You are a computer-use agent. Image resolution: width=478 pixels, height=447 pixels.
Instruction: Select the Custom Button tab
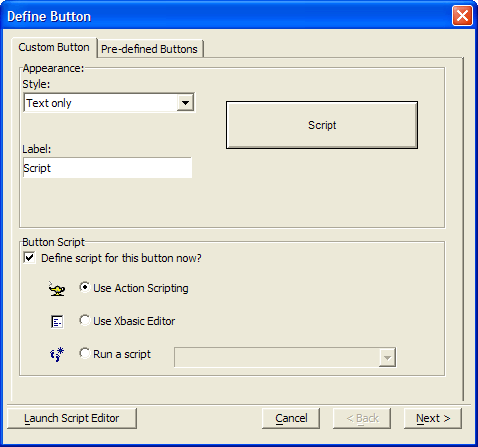[54, 47]
